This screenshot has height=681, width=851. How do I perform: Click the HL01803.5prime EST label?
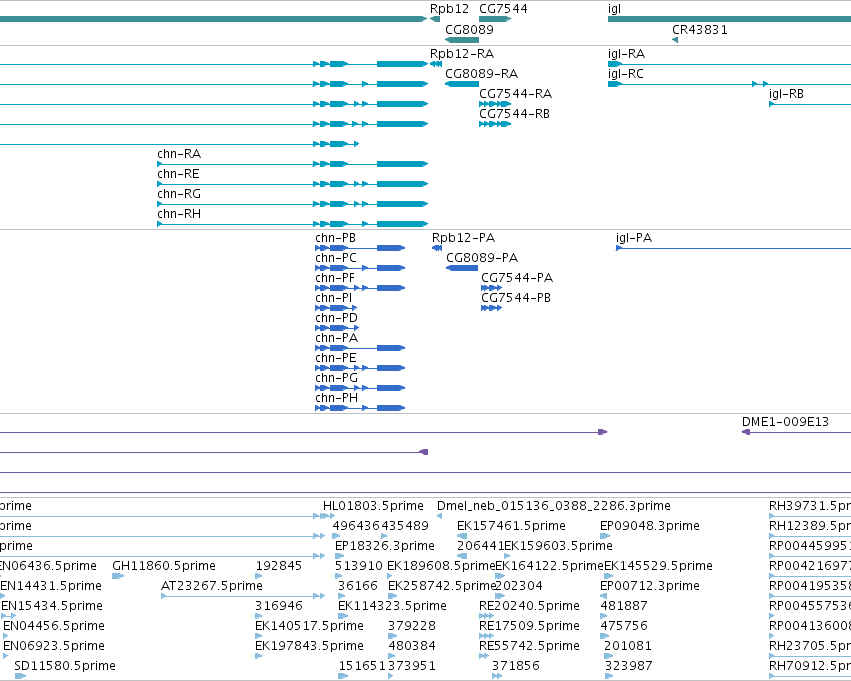[373, 506]
